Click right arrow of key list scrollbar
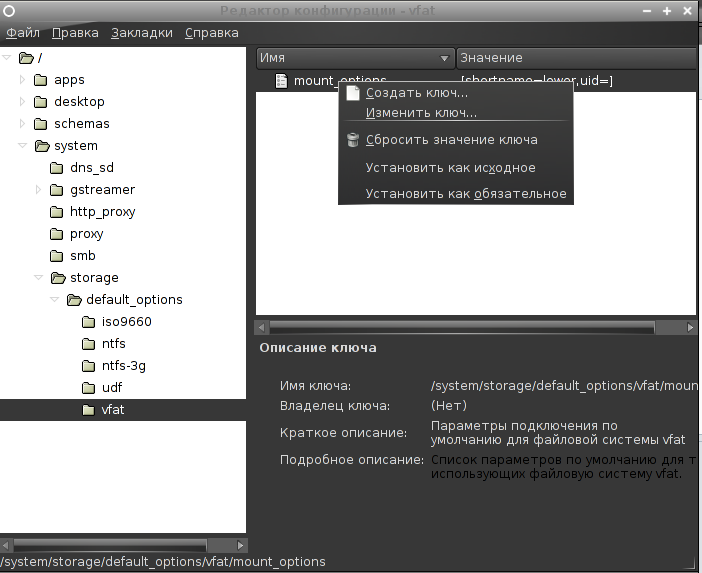The image size is (702, 573). pyautogui.click(x=690, y=328)
